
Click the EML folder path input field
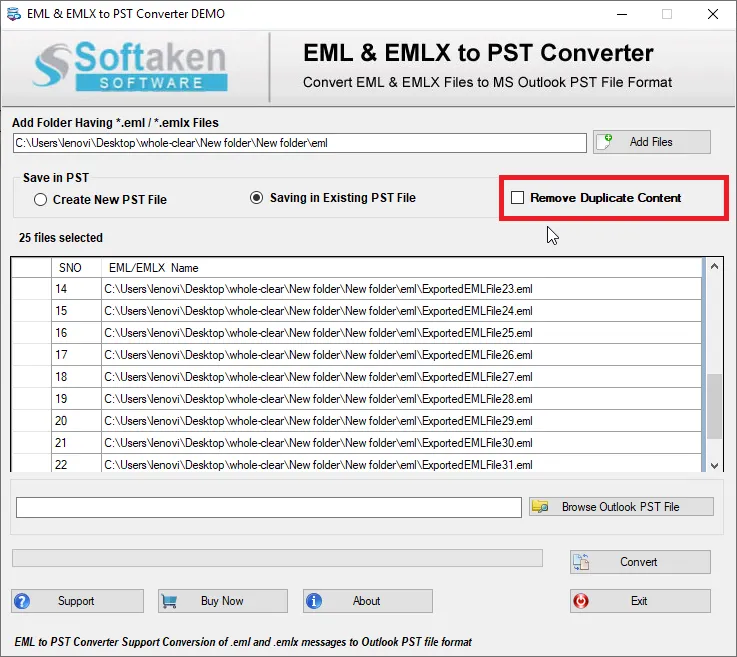[300, 143]
